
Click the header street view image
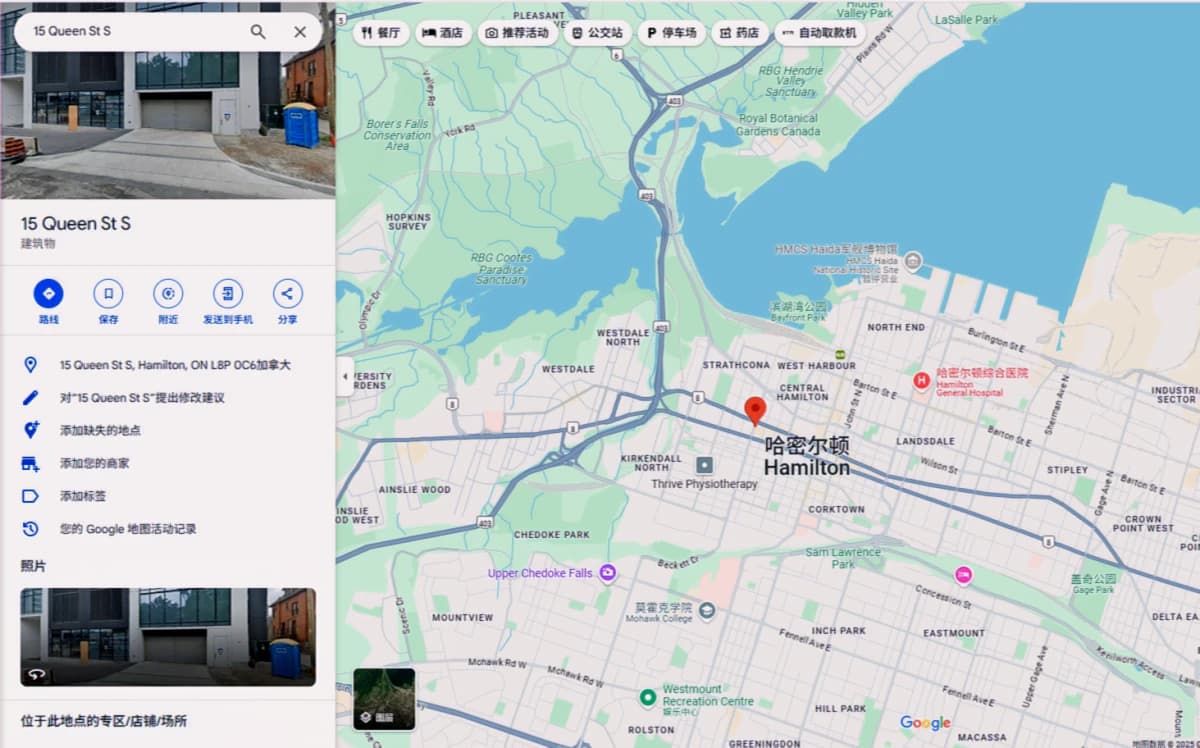point(168,125)
